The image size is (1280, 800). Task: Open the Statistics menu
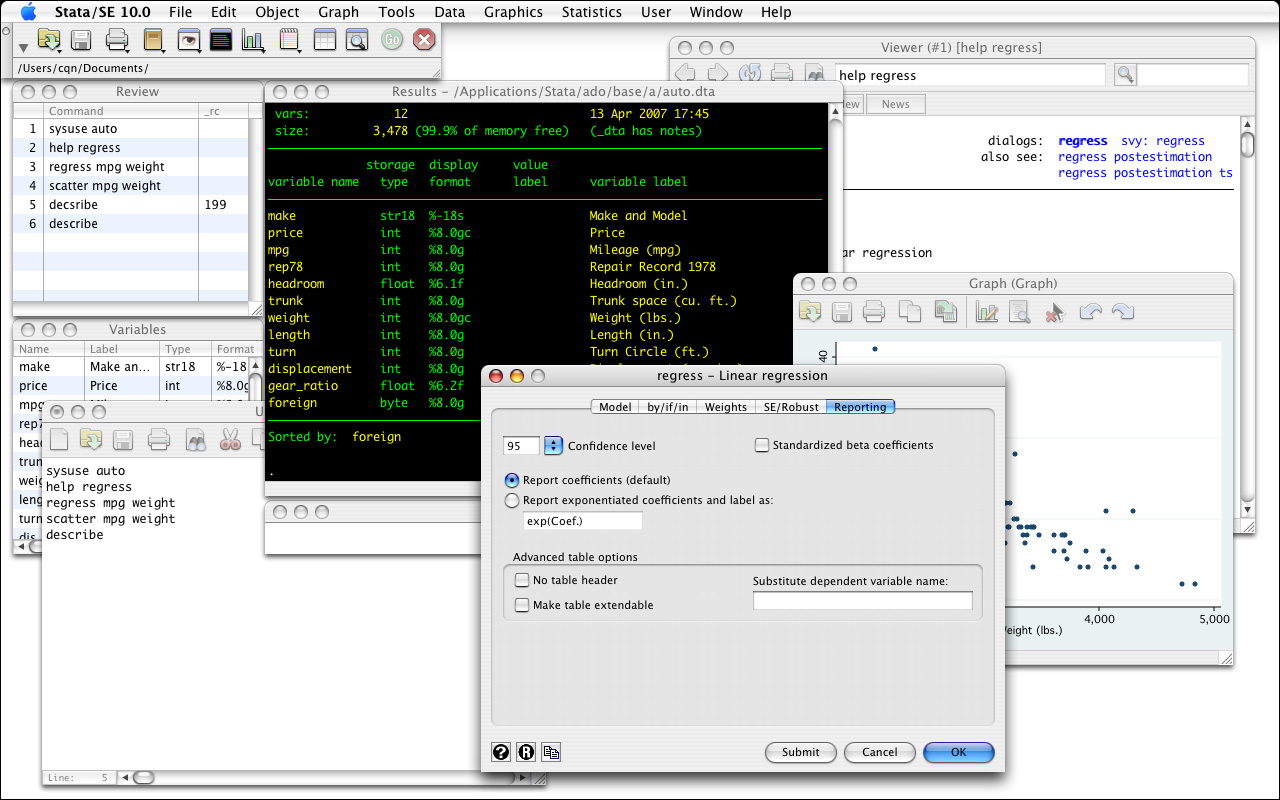pyautogui.click(x=591, y=12)
